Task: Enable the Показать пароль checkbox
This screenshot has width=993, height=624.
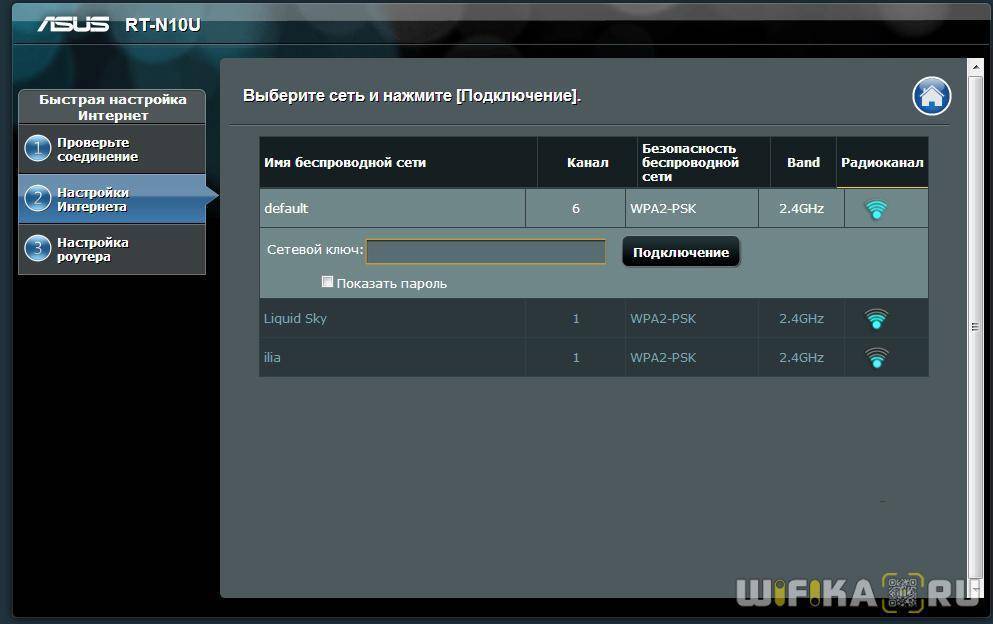Action: tap(327, 282)
